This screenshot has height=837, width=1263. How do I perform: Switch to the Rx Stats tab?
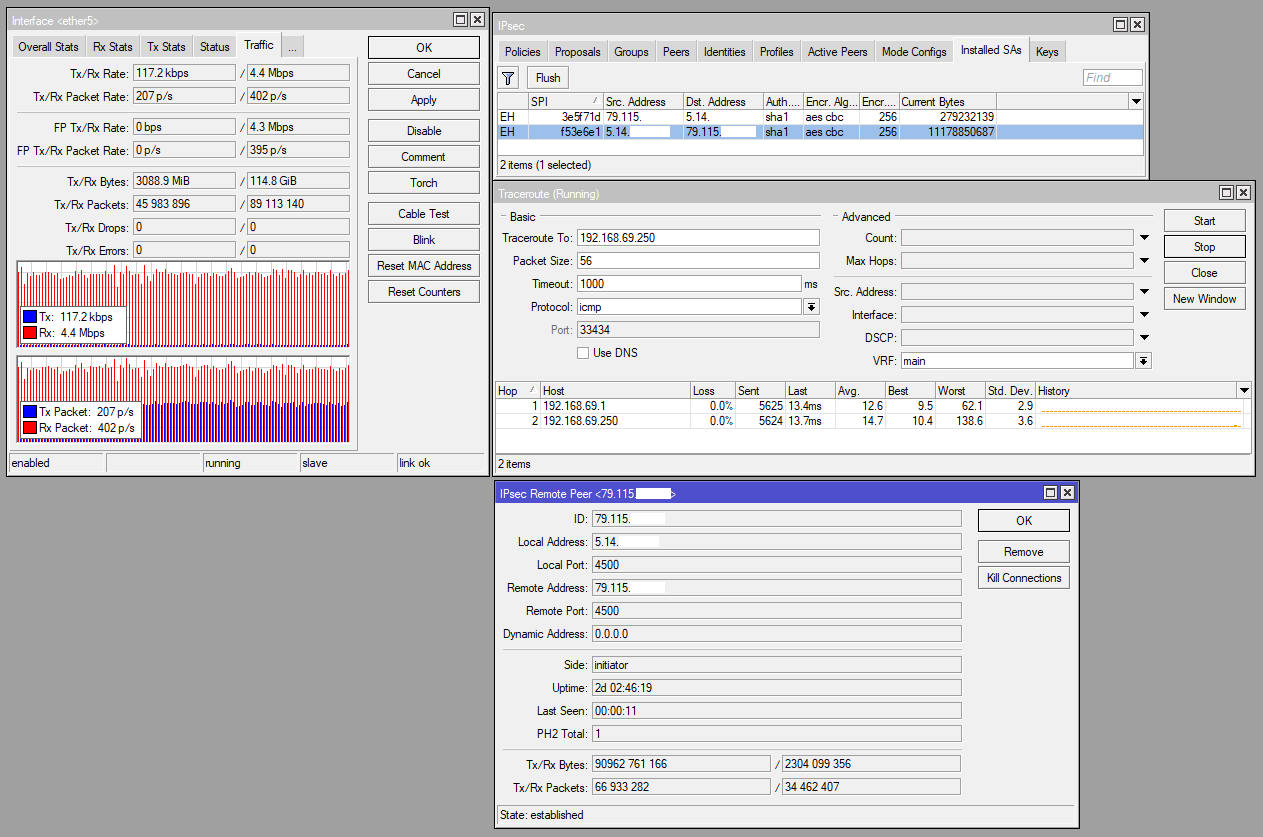(x=113, y=47)
